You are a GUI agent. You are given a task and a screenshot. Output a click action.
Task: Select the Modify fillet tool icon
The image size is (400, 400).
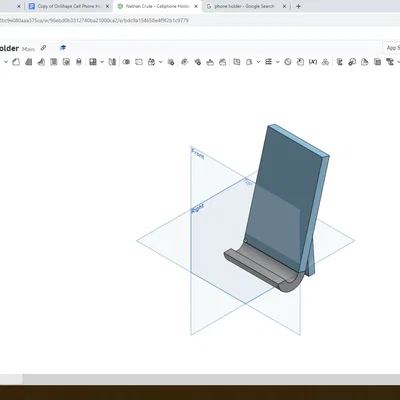(x=185, y=62)
